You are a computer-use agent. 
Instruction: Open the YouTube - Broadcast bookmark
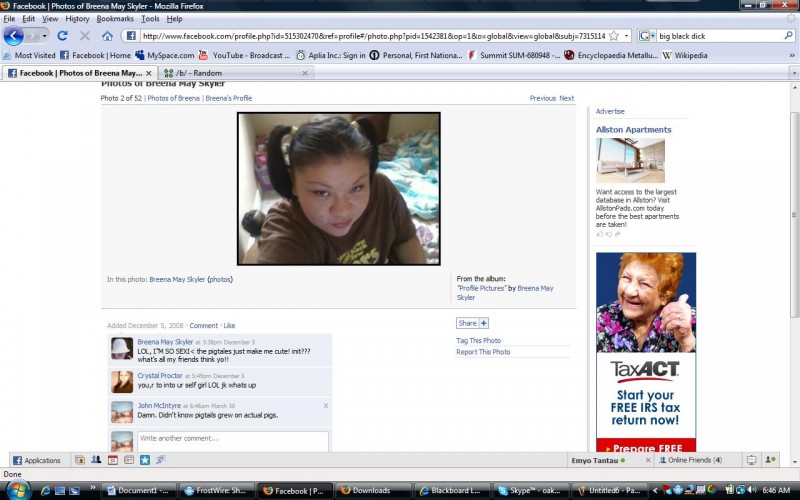pyautogui.click(x=244, y=55)
